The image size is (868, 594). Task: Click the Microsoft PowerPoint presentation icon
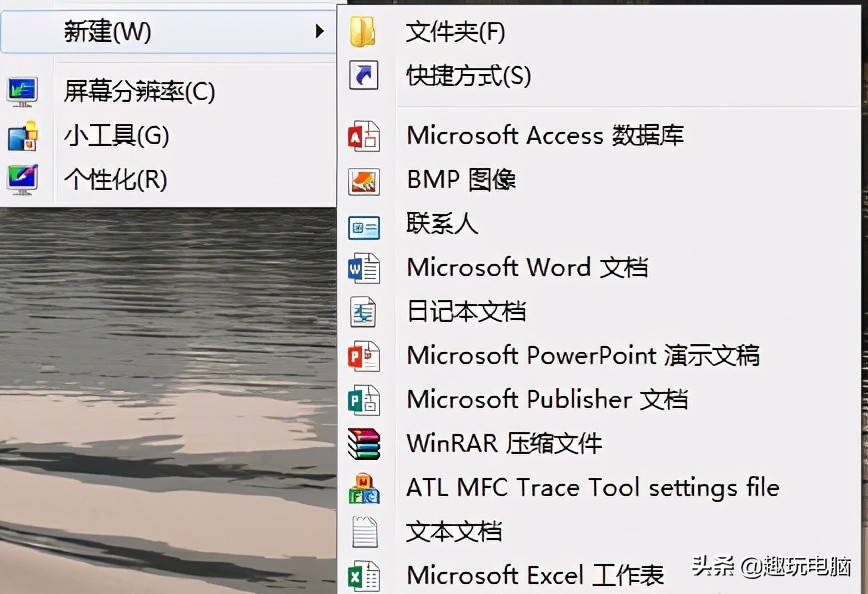[364, 355]
